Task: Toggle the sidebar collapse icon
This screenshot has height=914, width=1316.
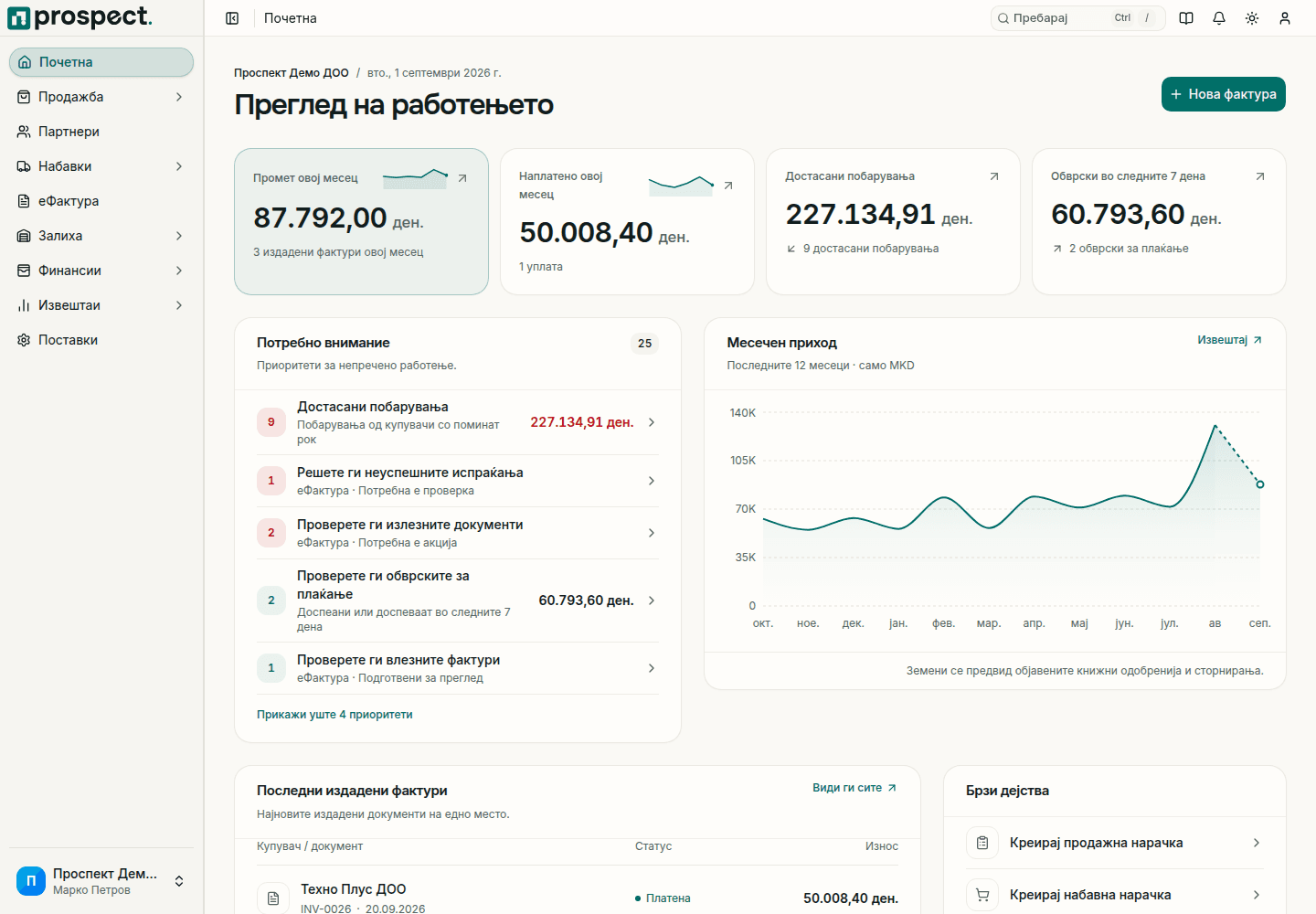Action: click(x=232, y=18)
